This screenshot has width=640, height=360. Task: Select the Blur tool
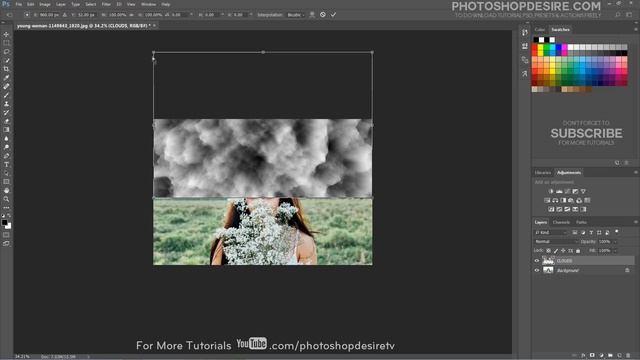click(6, 138)
